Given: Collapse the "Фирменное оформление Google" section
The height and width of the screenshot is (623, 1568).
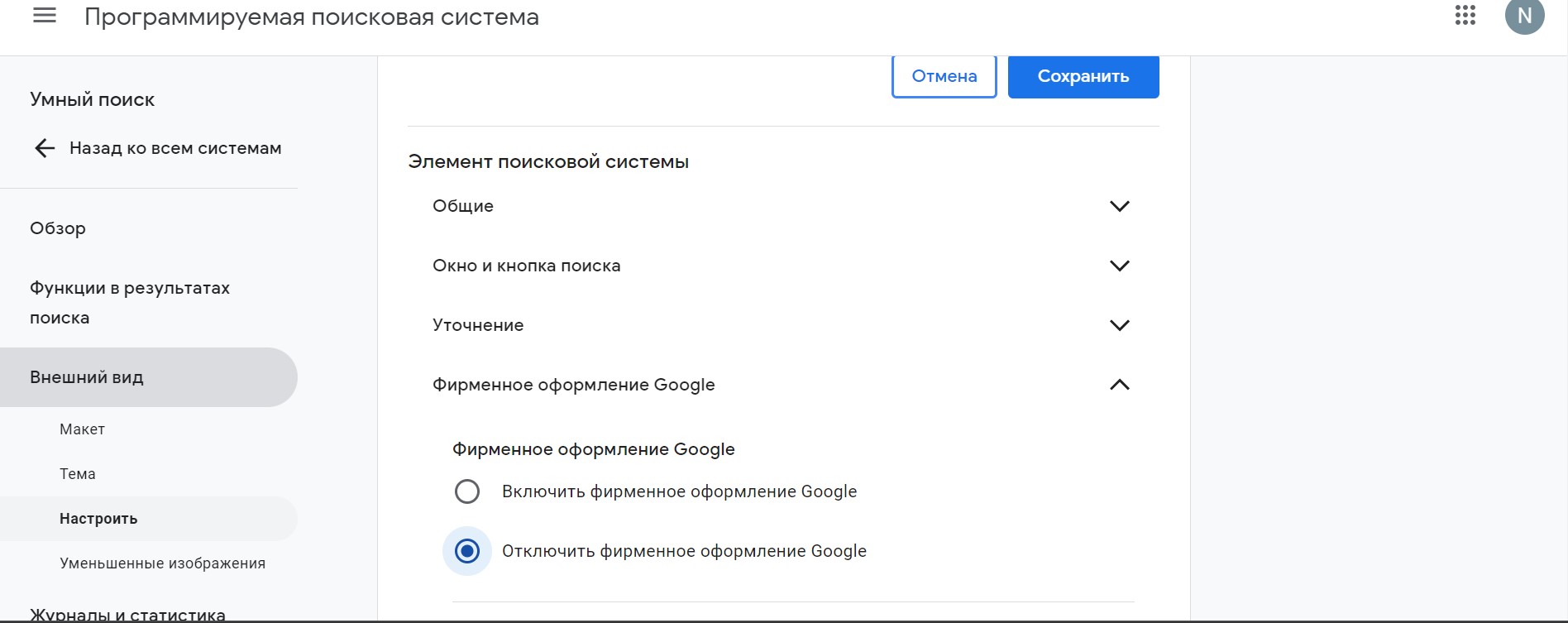Looking at the screenshot, I should coord(1119,385).
